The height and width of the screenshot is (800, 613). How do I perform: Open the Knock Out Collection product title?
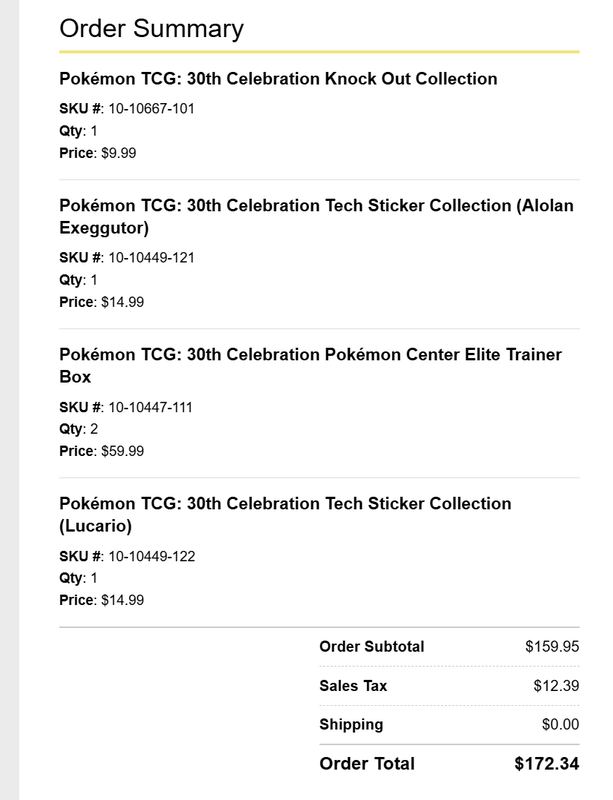(x=278, y=79)
